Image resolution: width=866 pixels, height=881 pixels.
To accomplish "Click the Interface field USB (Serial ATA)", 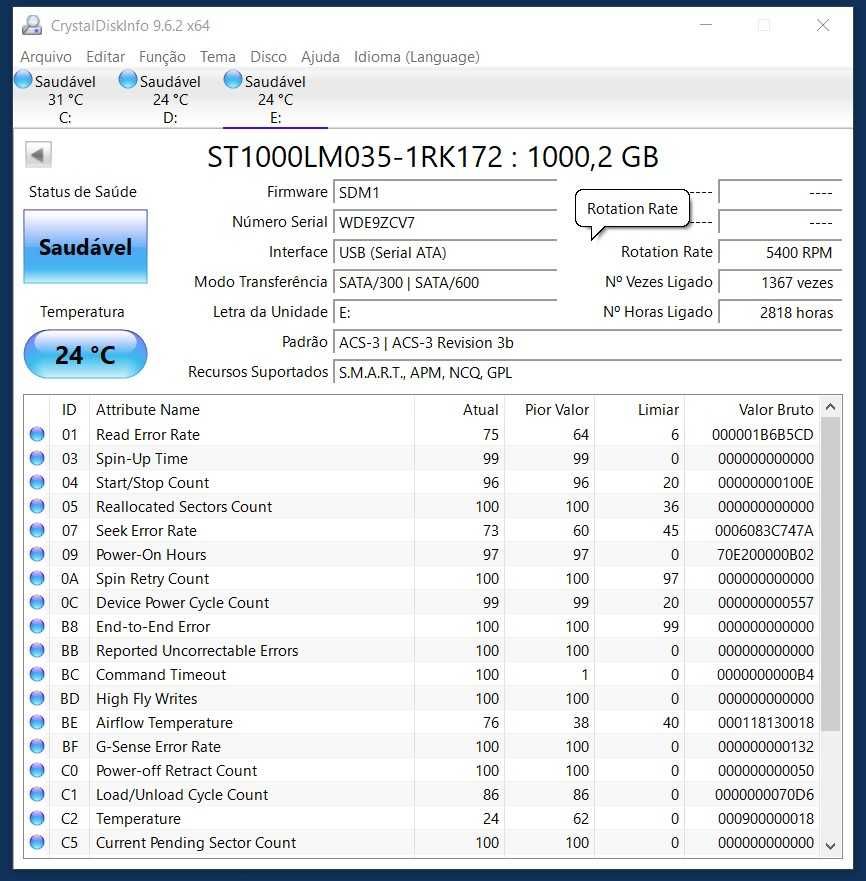I will (445, 252).
